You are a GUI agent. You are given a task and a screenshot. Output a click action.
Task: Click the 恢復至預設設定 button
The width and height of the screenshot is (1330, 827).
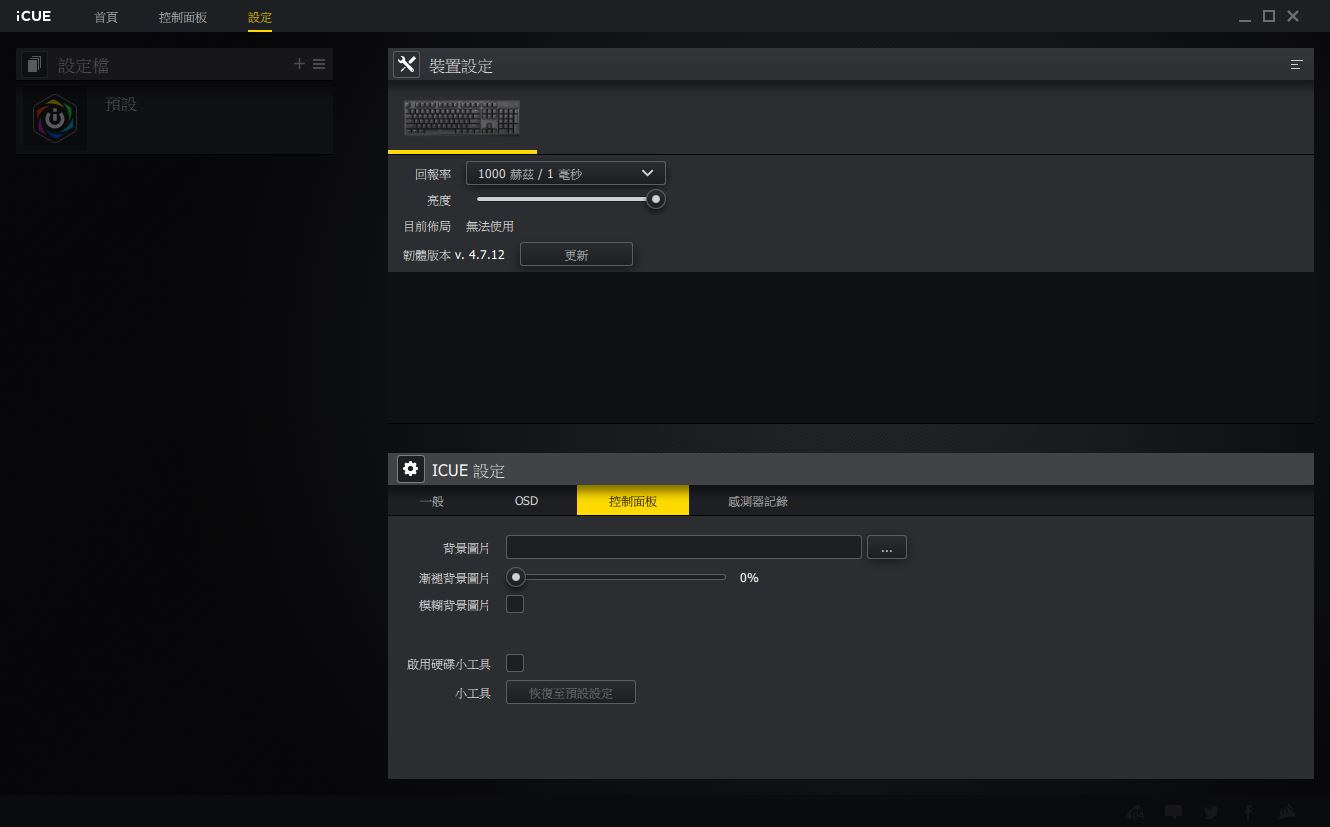pos(571,693)
